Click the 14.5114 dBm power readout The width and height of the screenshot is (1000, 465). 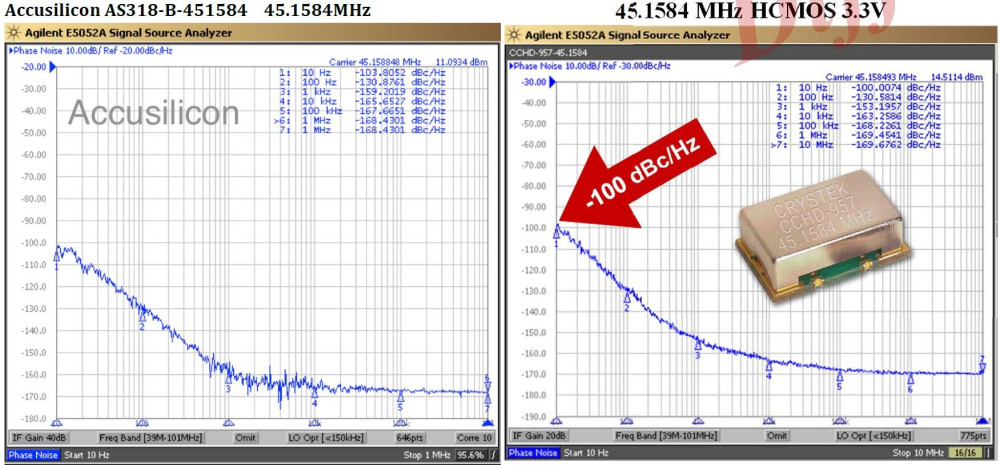click(956, 77)
